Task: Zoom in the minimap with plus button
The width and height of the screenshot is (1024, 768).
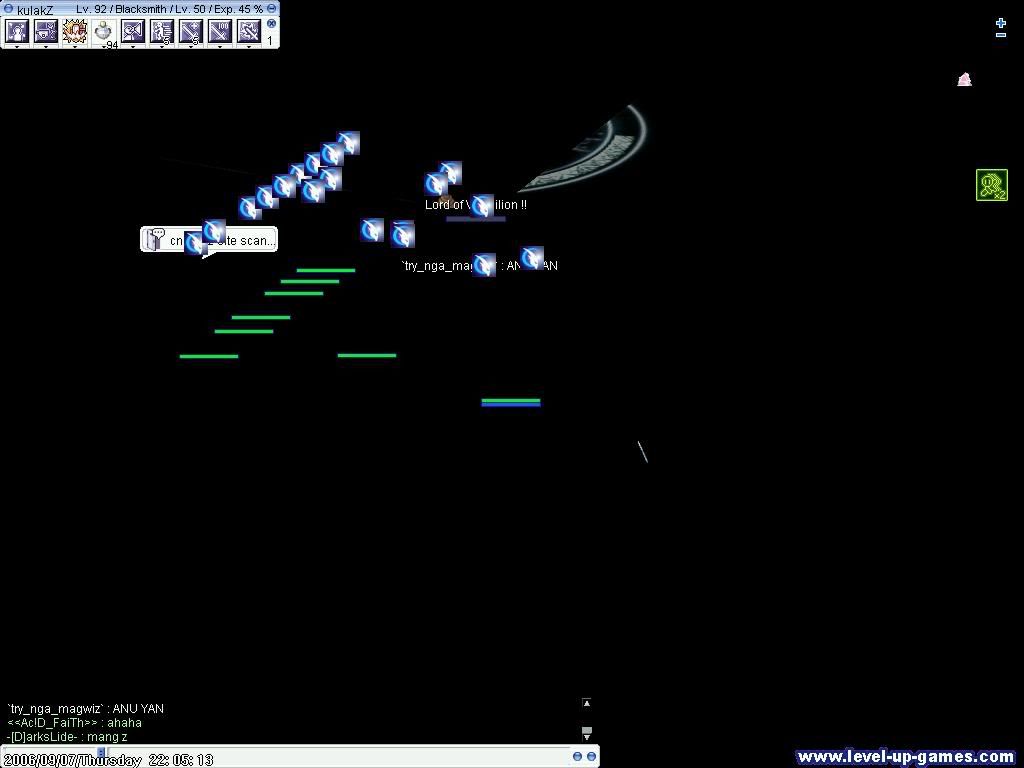Action: point(1000,22)
